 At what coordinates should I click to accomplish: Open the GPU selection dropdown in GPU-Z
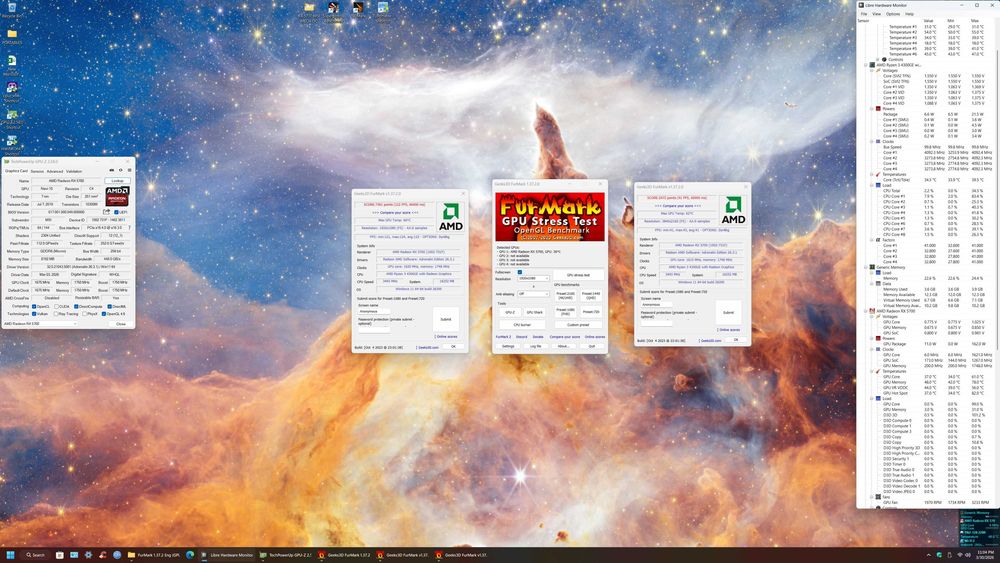click(x=40, y=324)
